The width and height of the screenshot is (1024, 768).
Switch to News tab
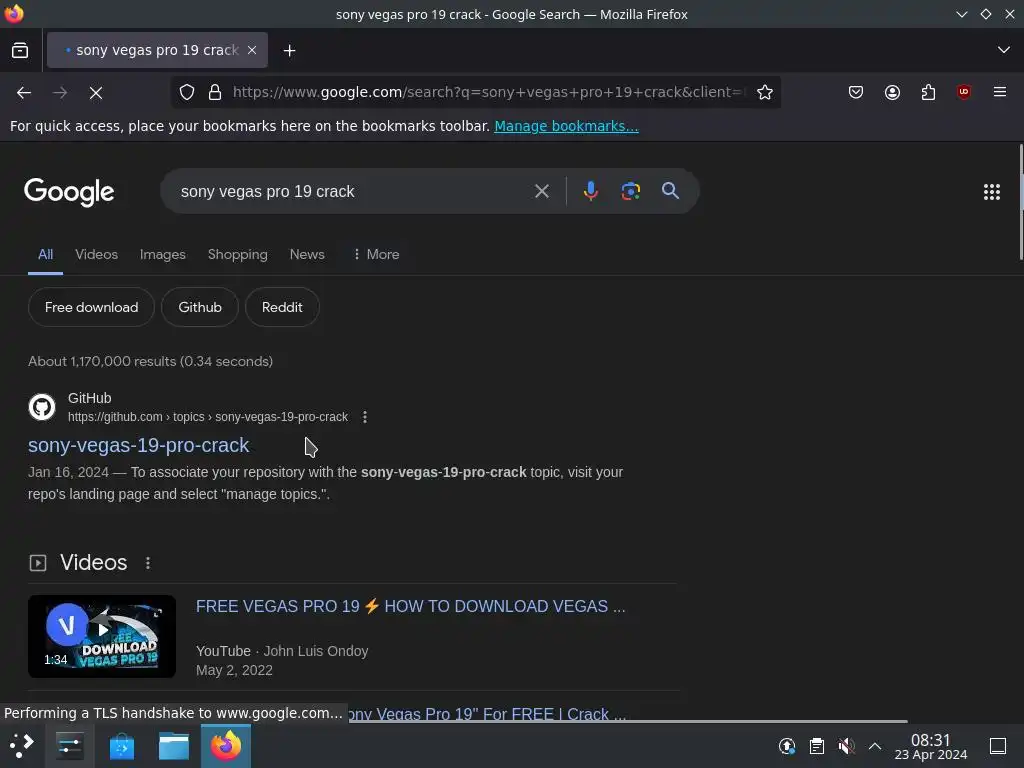pyautogui.click(x=307, y=255)
